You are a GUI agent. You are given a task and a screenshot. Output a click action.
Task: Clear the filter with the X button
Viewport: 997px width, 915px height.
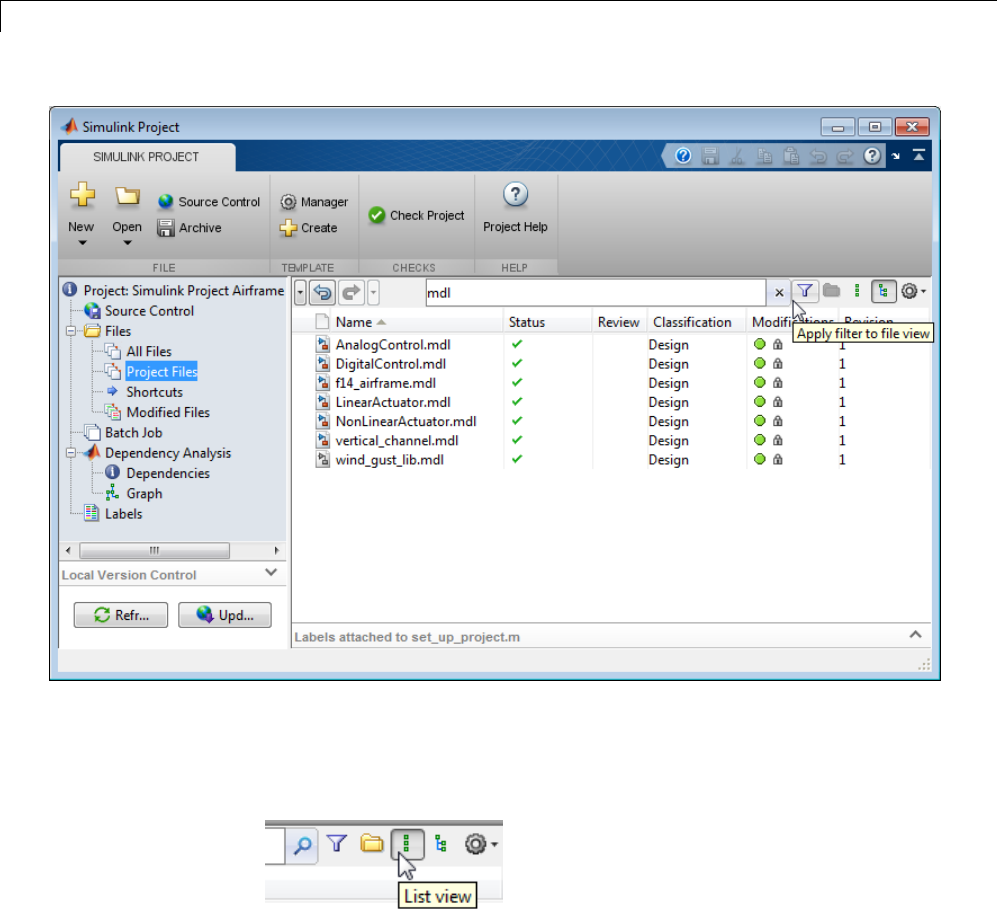pos(779,292)
